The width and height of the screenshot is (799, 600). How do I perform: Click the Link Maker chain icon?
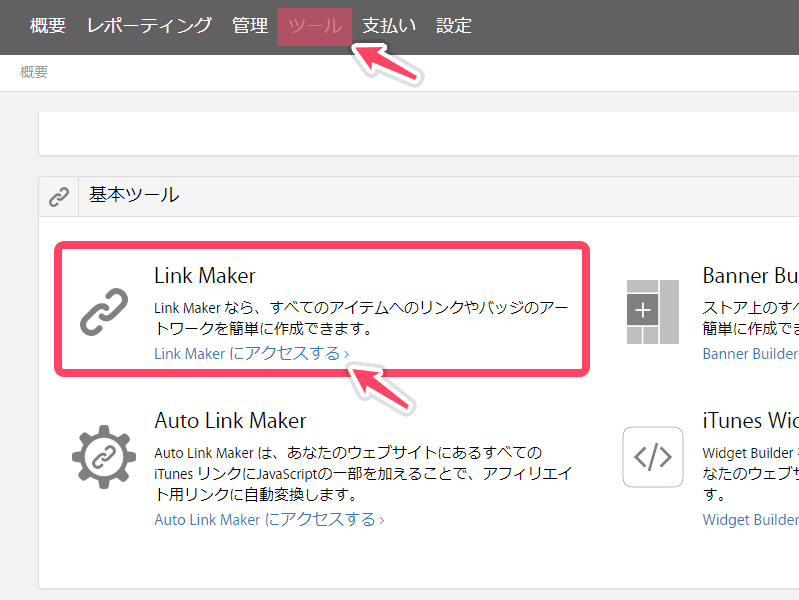click(x=104, y=311)
